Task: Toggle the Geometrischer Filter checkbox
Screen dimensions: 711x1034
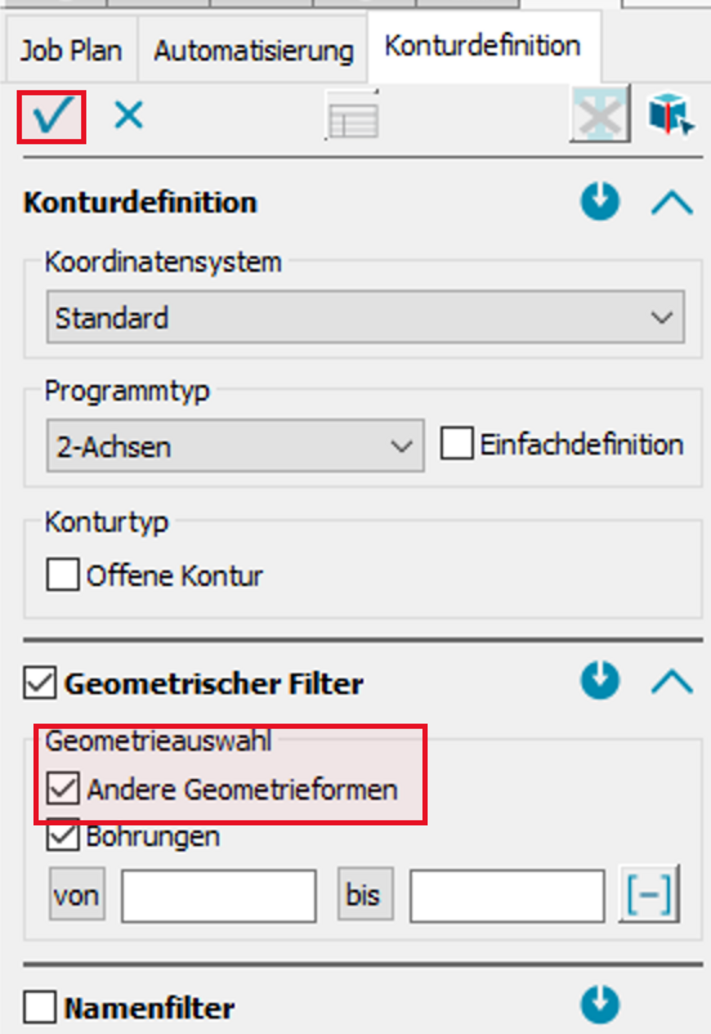Action: pos(40,684)
